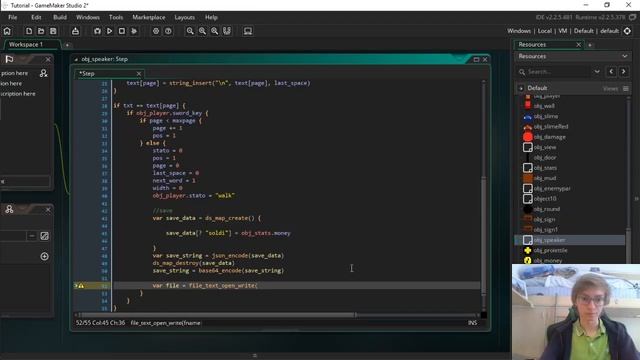Add new resource panel tab with plus
The height and width of the screenshot is (360, 640).
pyautogui.click(x=590, y=45)
